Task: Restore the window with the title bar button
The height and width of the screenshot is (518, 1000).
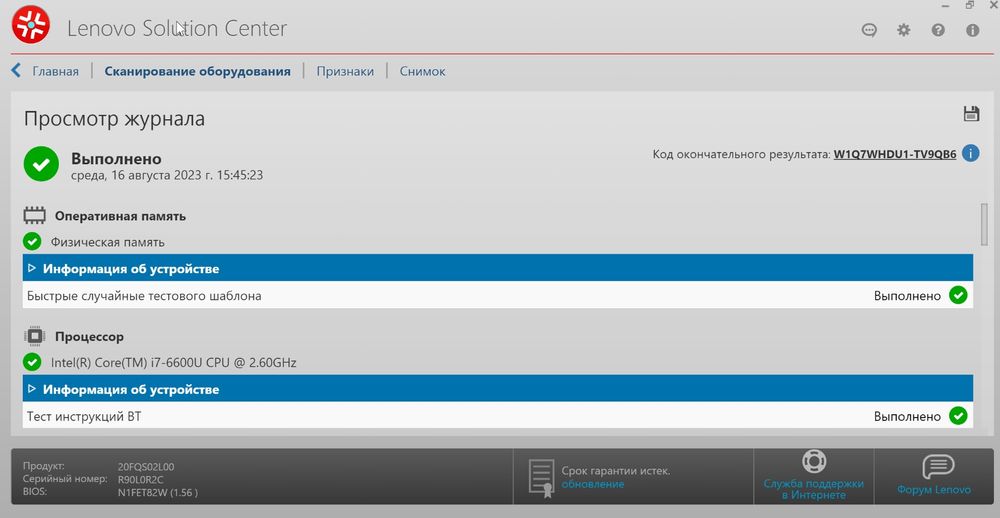Action: (969, 4)
